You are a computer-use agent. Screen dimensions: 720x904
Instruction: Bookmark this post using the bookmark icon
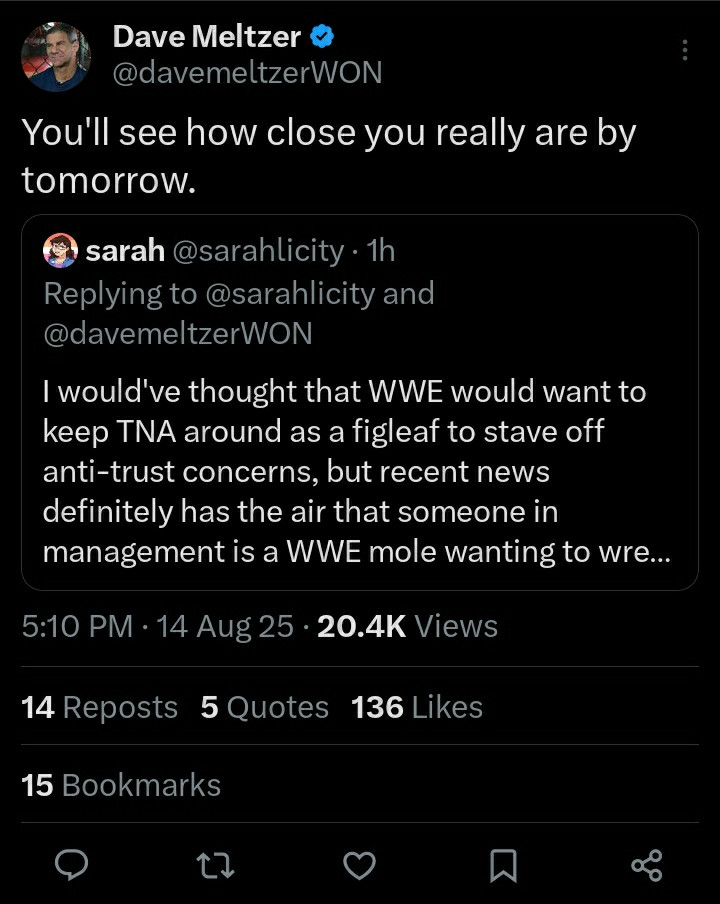(504, 864)
